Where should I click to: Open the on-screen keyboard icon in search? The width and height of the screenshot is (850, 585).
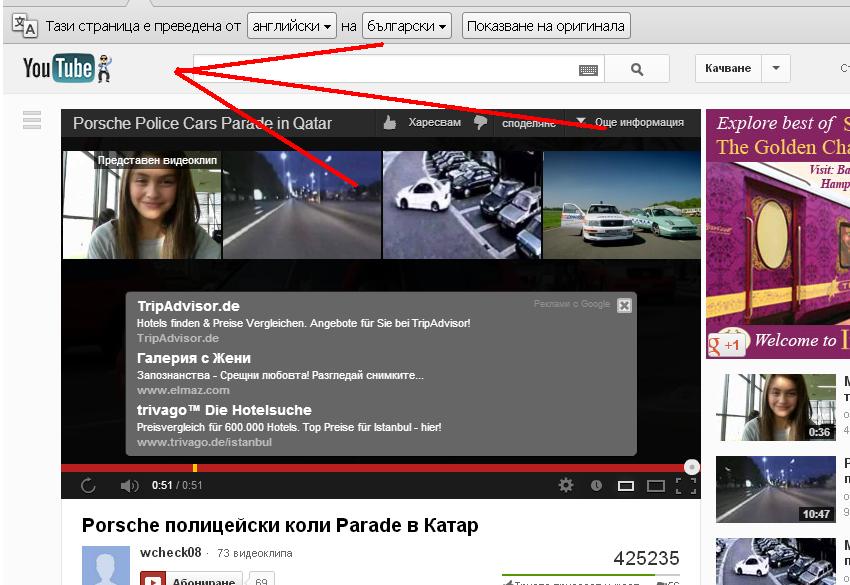[588, 70]
